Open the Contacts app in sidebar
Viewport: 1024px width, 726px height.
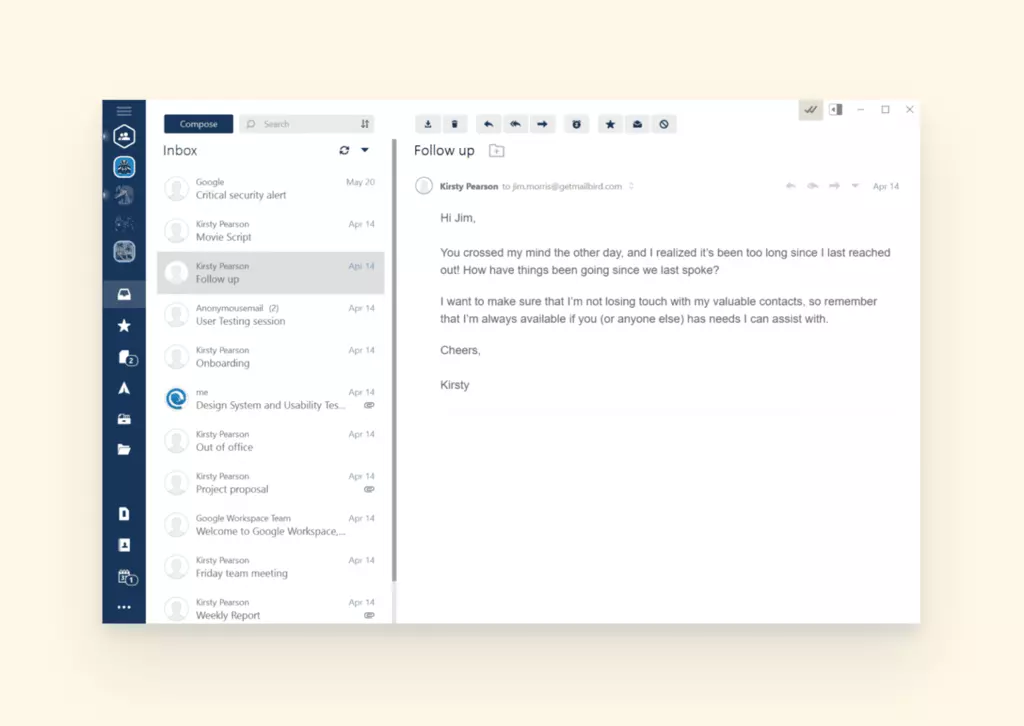(124, 545)
